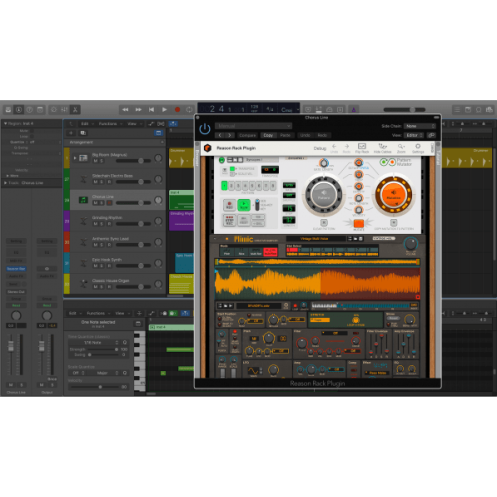Click the Rec button on pattern sequencer
Screen dimensions: 497x497
point(229,205)
